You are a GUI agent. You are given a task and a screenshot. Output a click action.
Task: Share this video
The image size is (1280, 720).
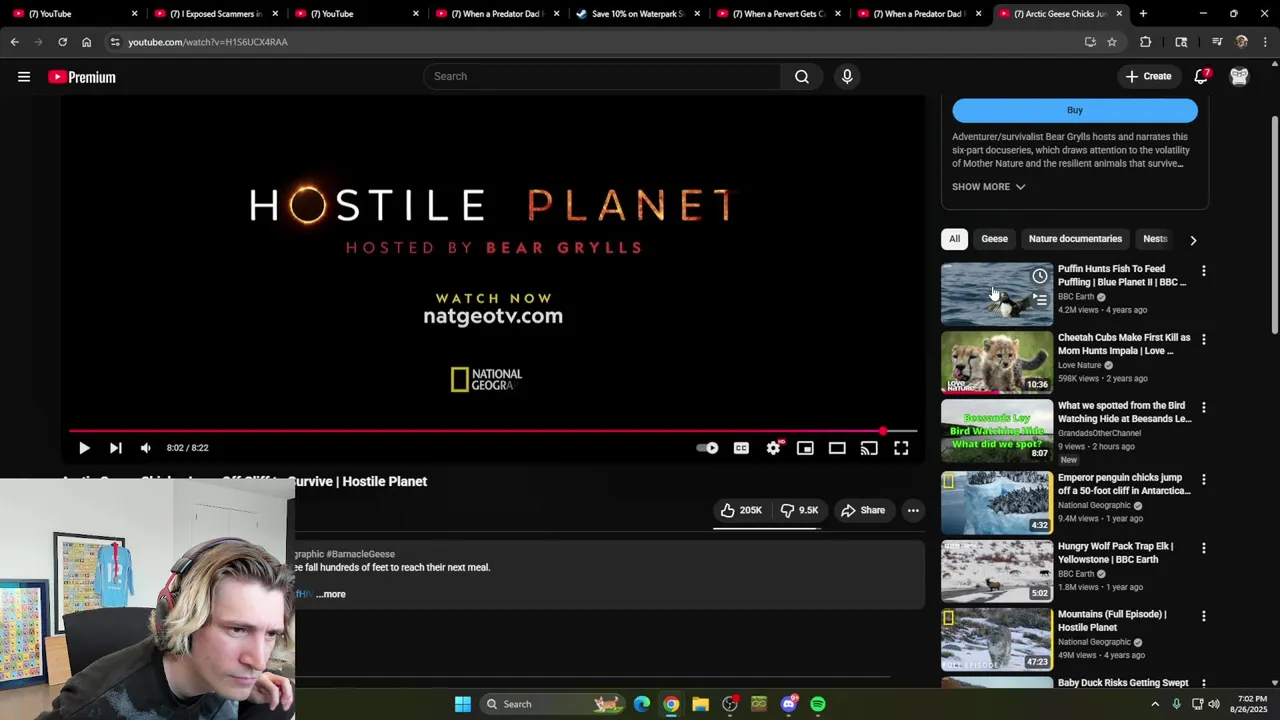pyautogui.click(x=863, y=510)
